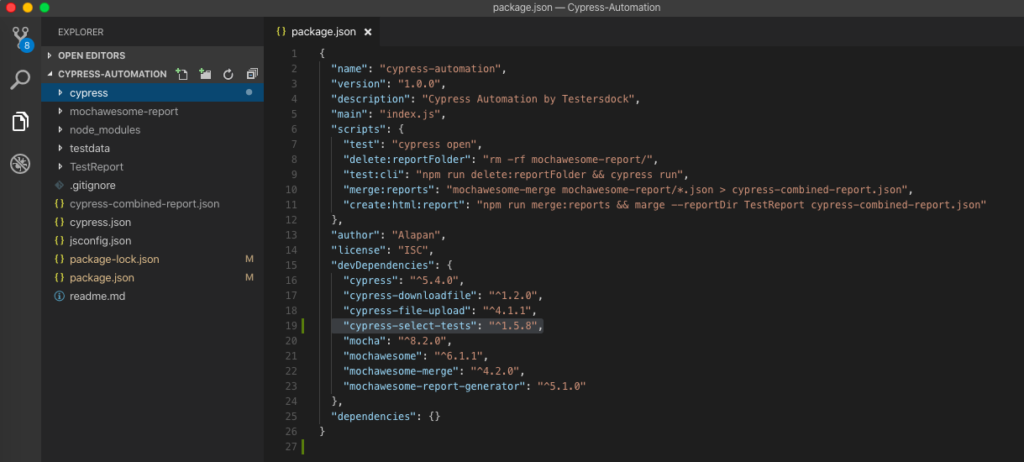The width and height of the screenshot is (1024, 462).
Task: Click the New File icon
Action: (182, 74)
